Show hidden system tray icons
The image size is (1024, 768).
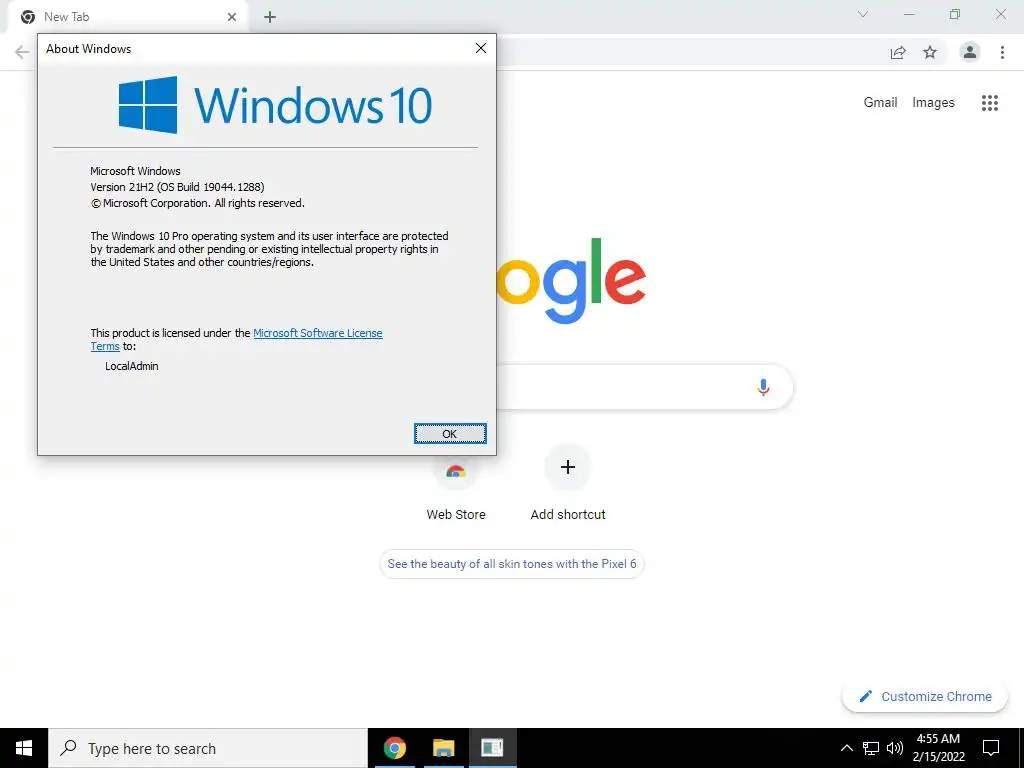pos(846,748)
